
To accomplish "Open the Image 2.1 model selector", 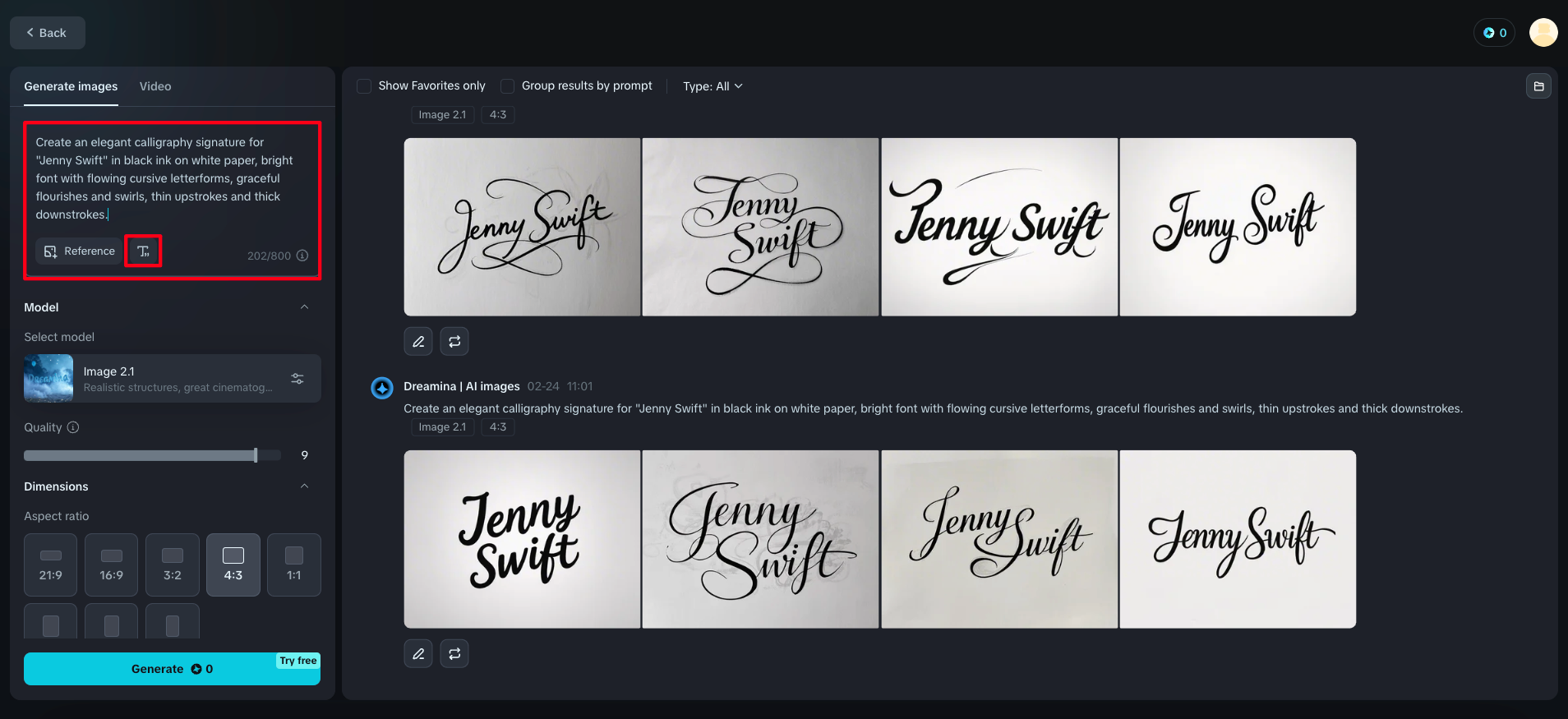I will coord(173,379).
